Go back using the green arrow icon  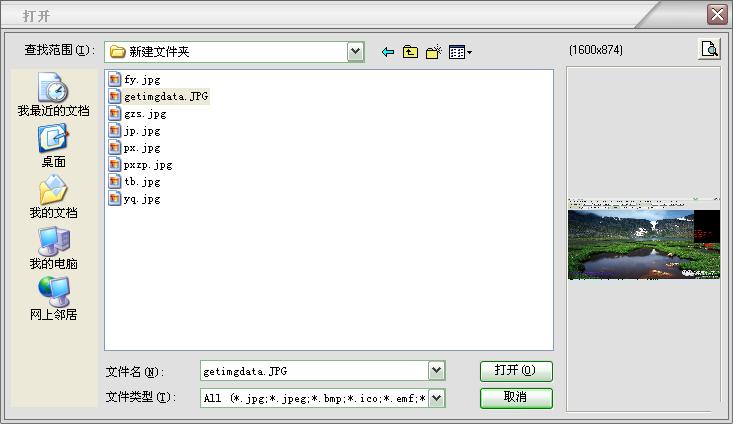tap(388, 52)
